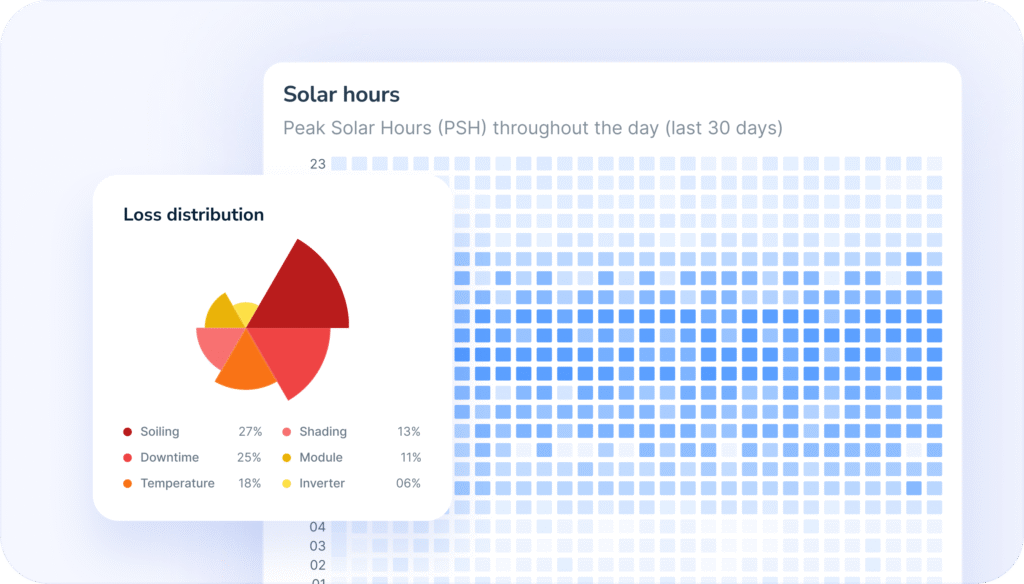The height and width of the screenshot is (584, 1024).
Task: Click the Soiling legend label
Action: (x=160, y=432)
